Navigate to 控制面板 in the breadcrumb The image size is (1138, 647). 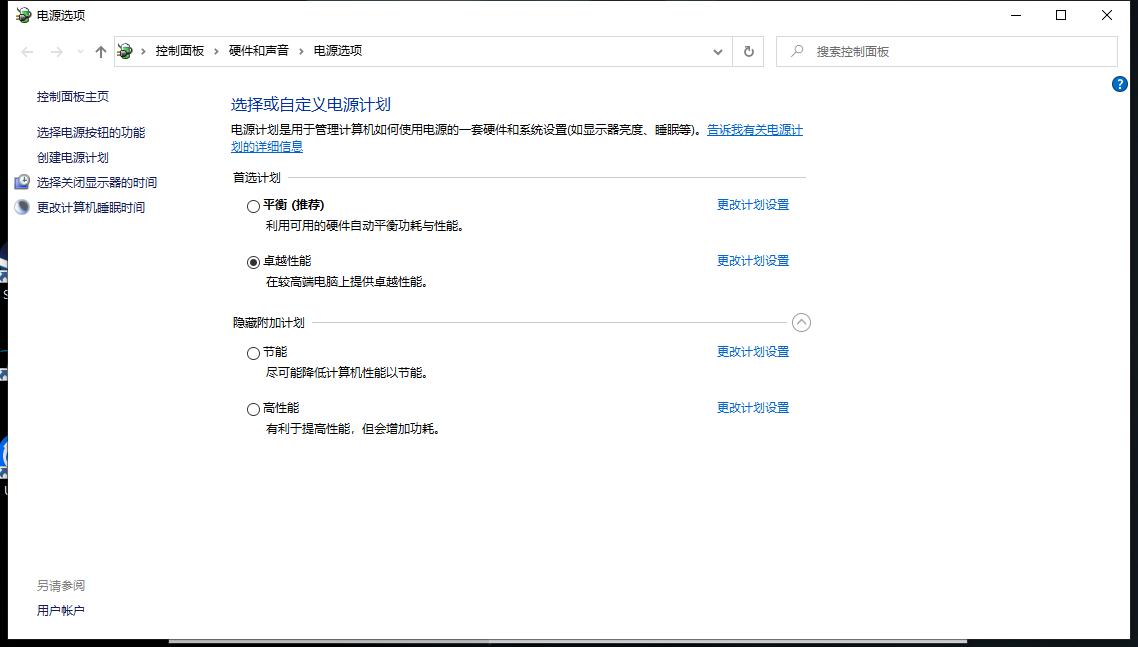pyautogui.click(x=180, y=50)
